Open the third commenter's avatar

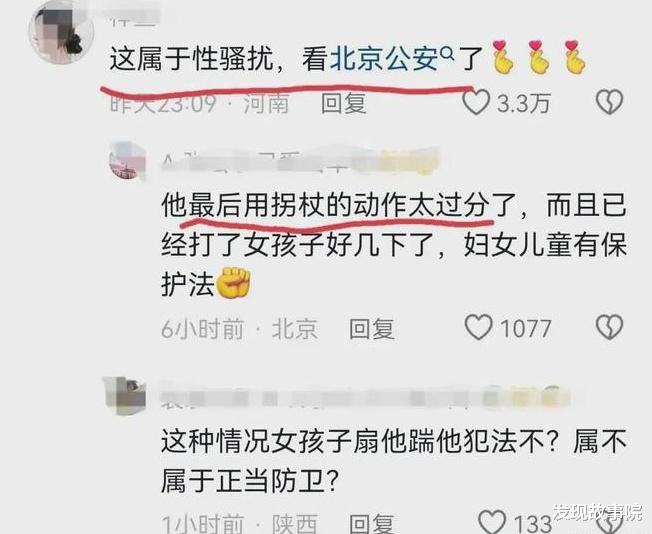pos(125,396)
